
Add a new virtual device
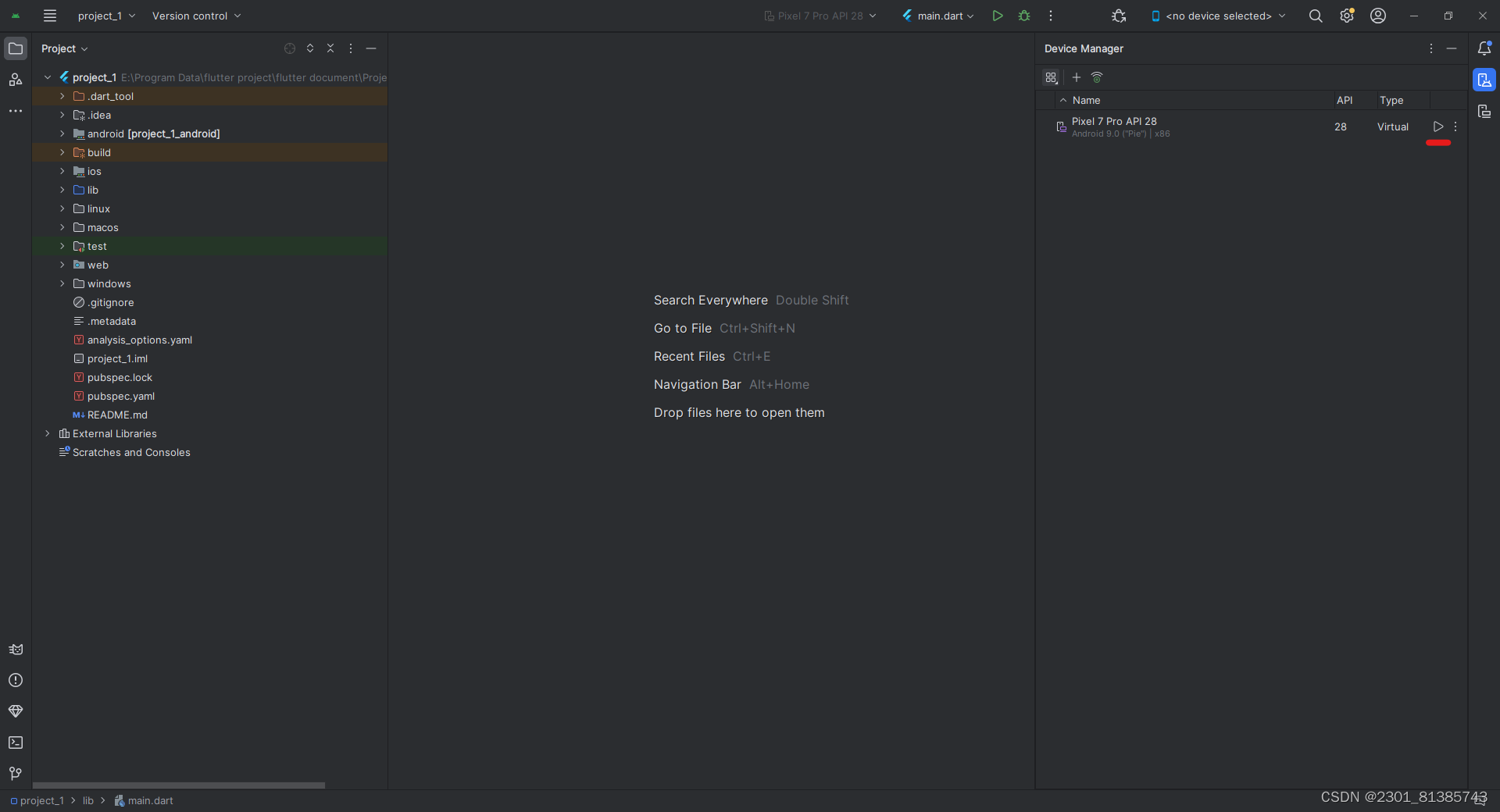[x=1077, y=77]
